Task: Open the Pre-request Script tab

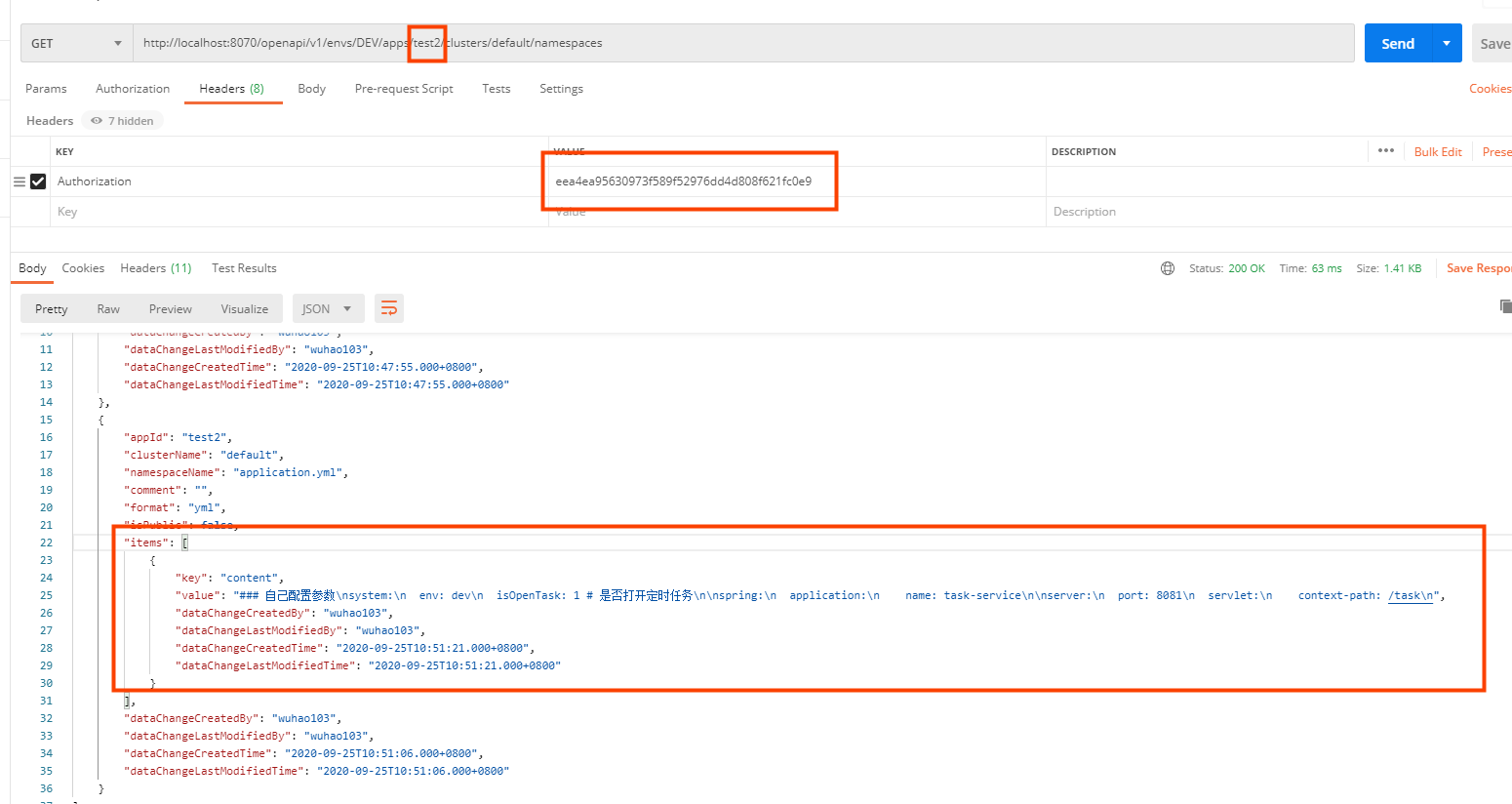Action: [x=403, y=88]
